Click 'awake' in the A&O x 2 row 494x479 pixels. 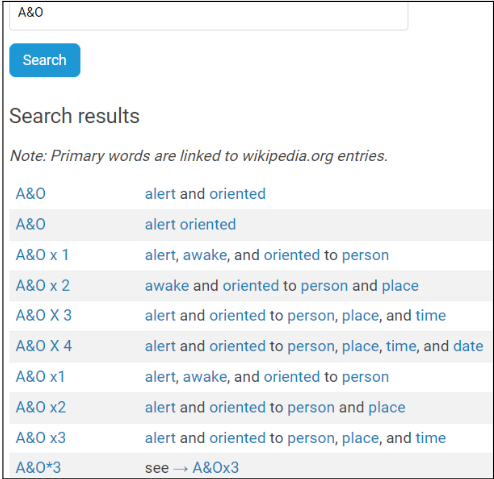click(167, 286)
